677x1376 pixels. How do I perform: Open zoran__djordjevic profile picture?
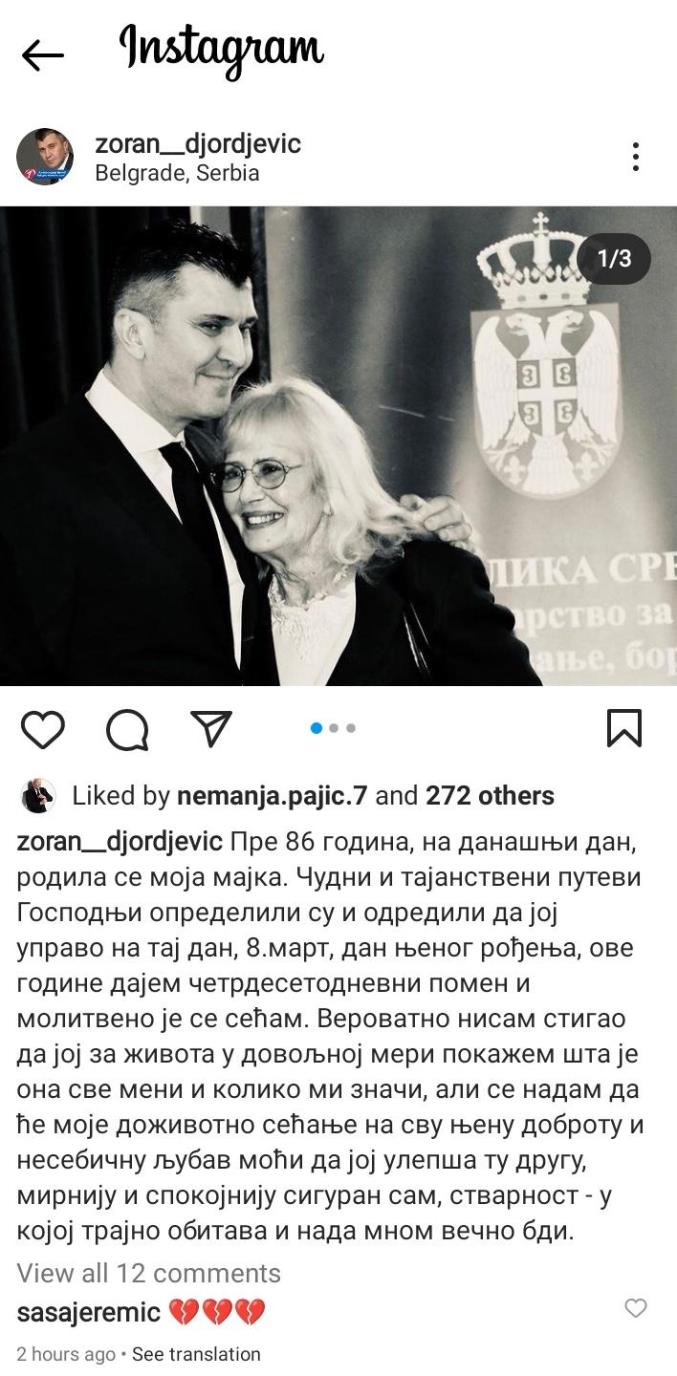click(45, 156)
